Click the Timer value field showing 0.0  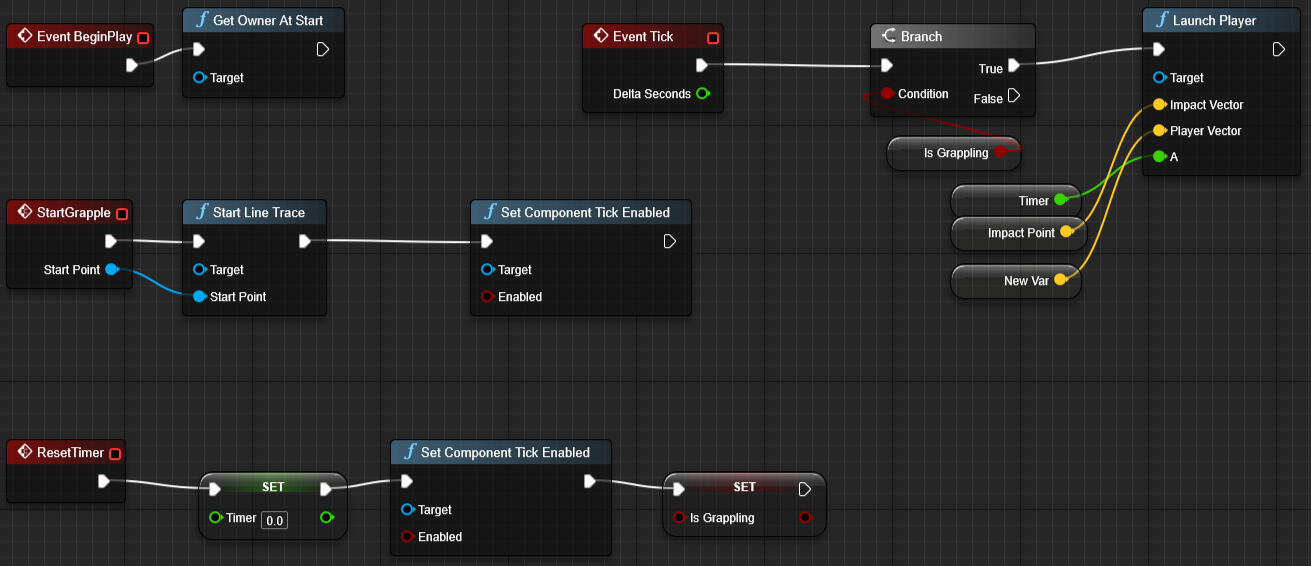(274, 520)
